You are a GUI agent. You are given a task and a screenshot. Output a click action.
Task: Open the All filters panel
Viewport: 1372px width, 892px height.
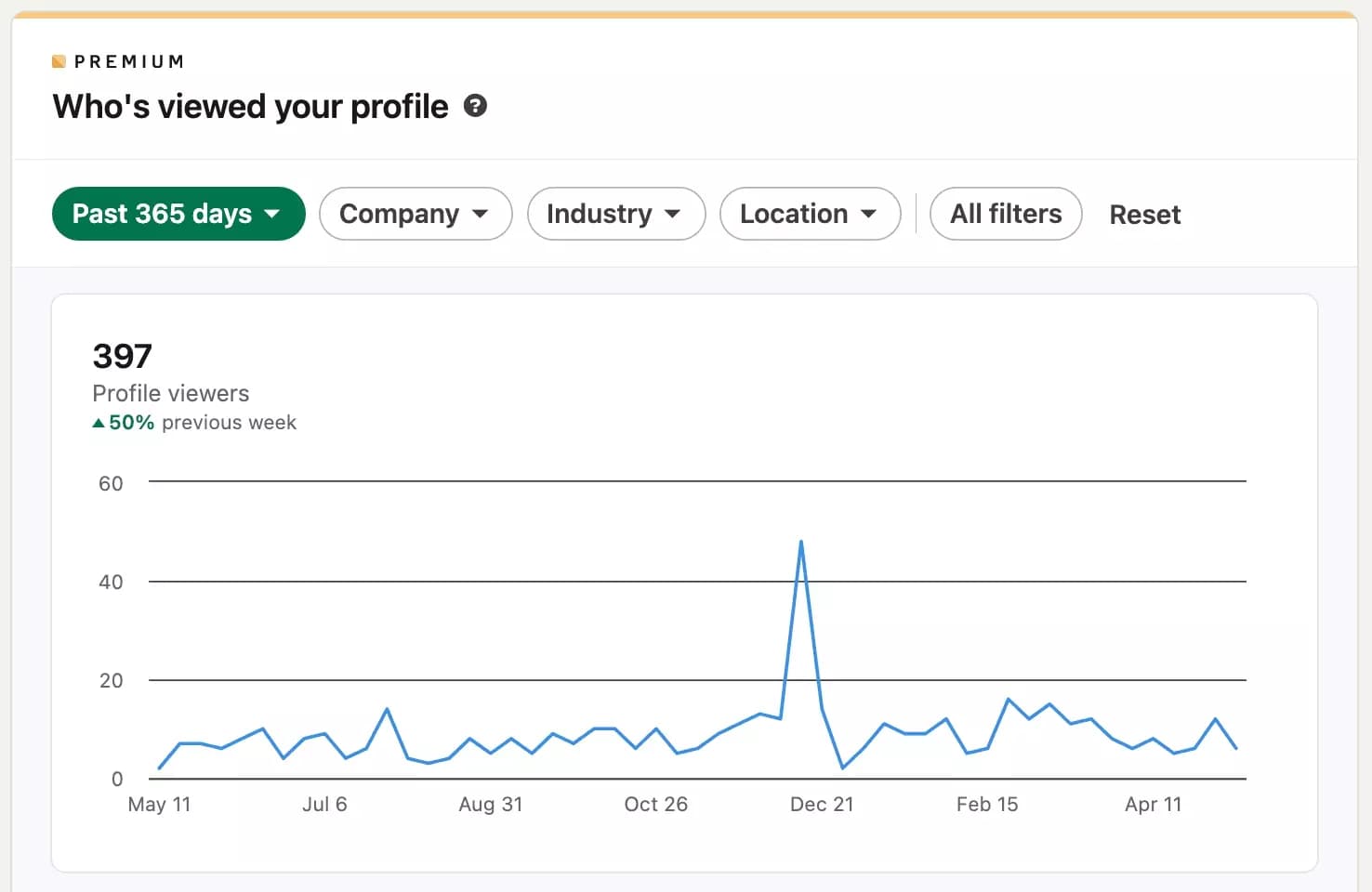tap(1005, 214)
